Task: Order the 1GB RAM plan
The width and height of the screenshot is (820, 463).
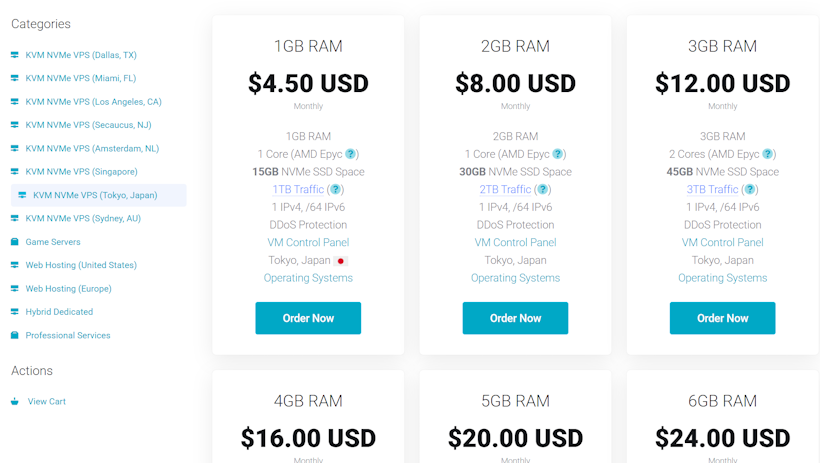Action: point(308,318)
